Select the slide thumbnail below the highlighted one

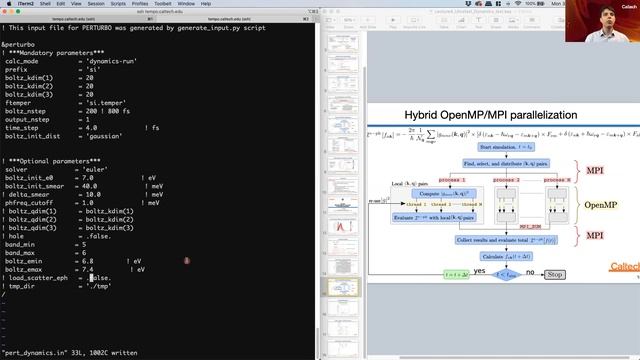343,307
